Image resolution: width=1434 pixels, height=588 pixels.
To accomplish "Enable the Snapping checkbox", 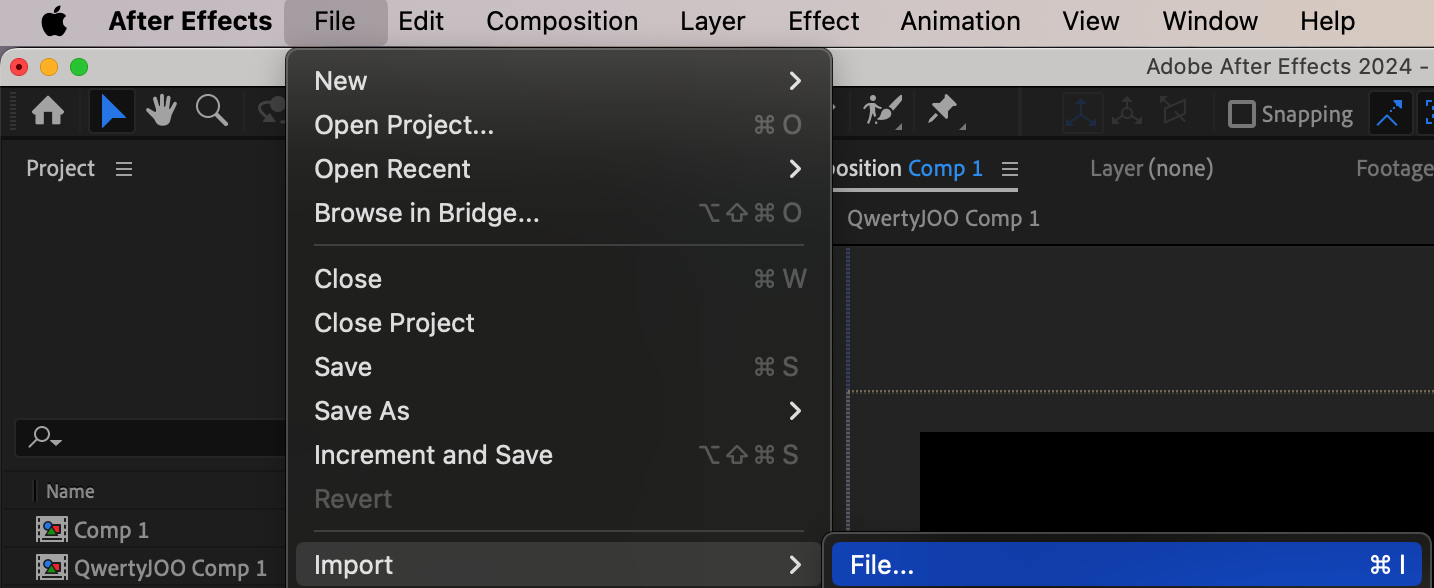I will pyautogui.click(x=1241, y=114).
